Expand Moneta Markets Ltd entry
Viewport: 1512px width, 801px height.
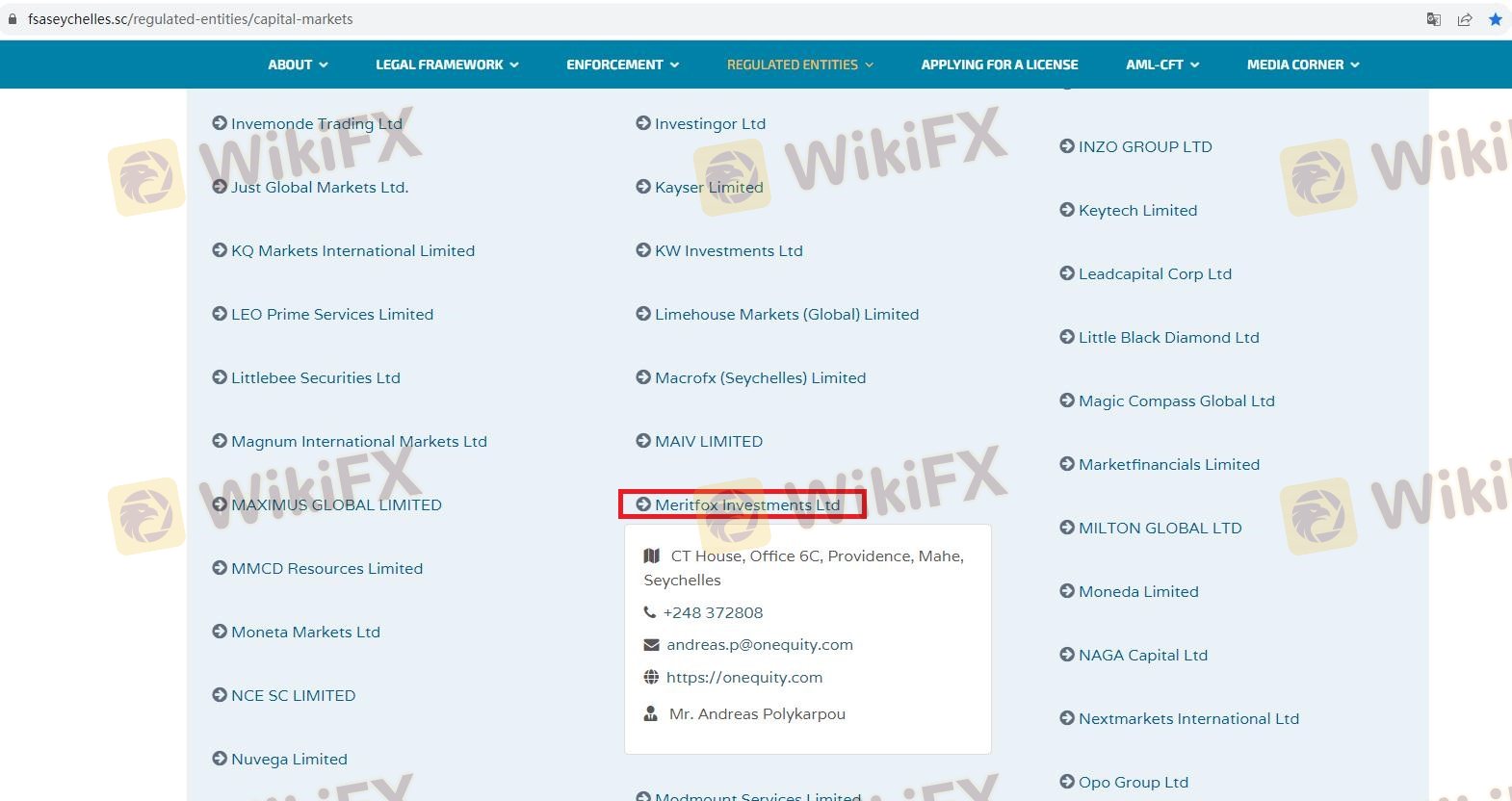coord(305,632)
